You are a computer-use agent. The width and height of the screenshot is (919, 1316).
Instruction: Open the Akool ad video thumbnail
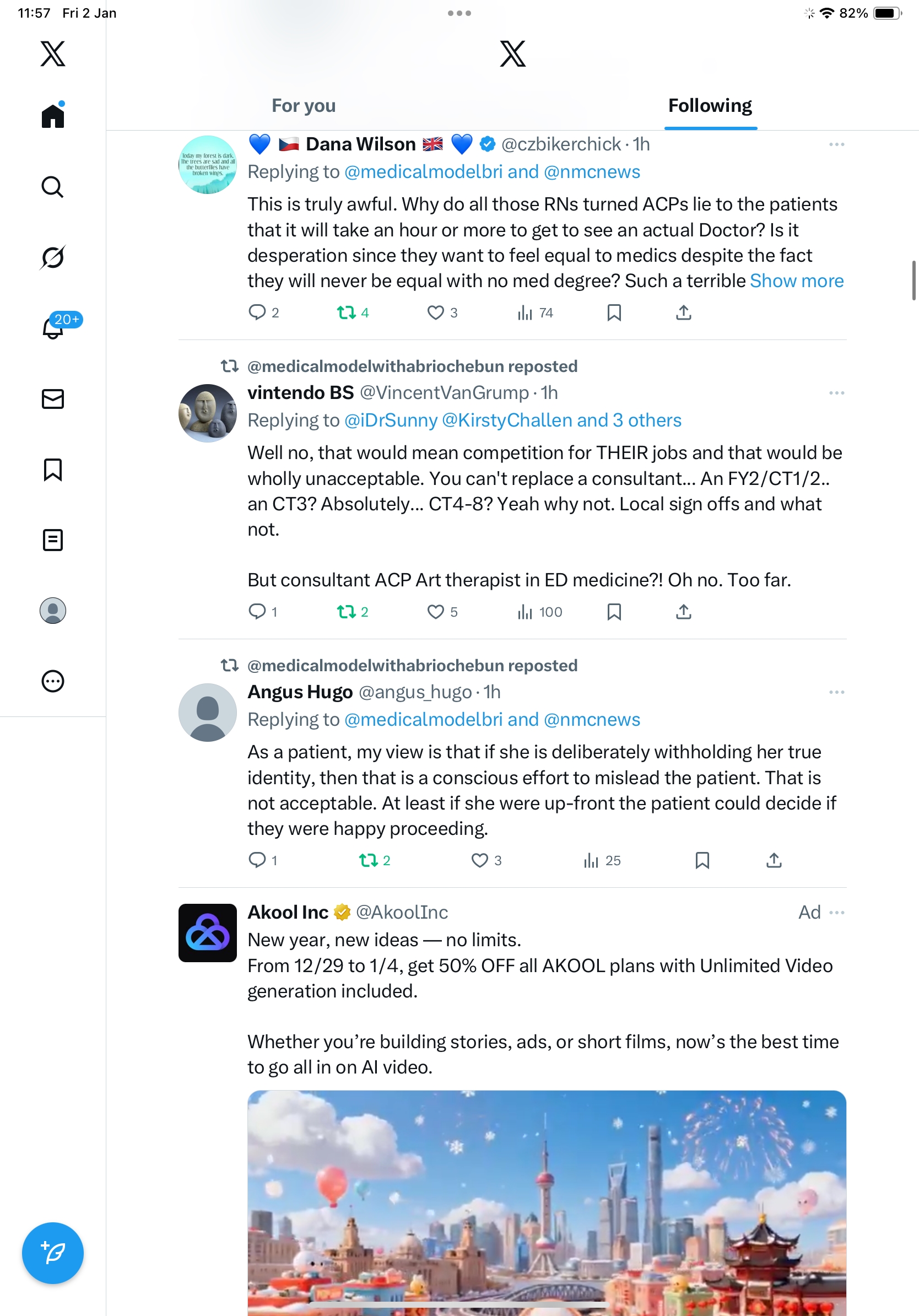pyautogui.click(x=547, y=1202)
